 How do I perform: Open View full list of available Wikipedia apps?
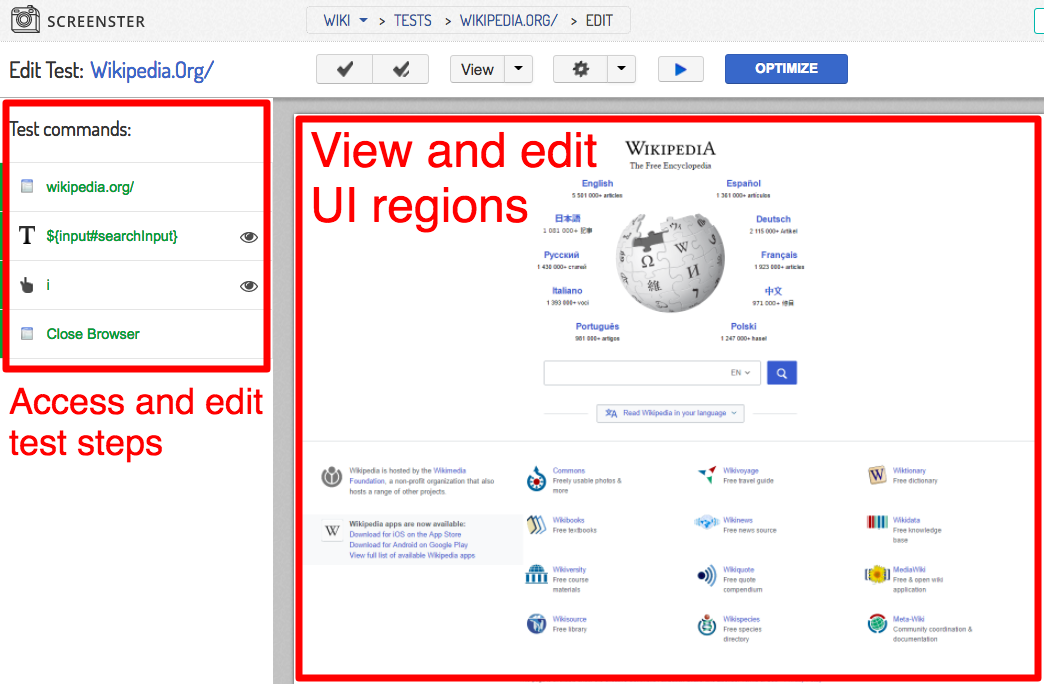pyautogui.click(x=412, y=555)
